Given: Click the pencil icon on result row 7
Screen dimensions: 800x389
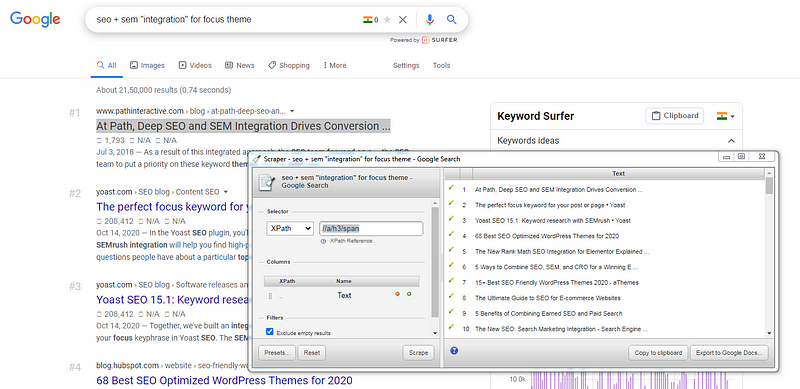Looking at the screenshot, I should (451, 281).
